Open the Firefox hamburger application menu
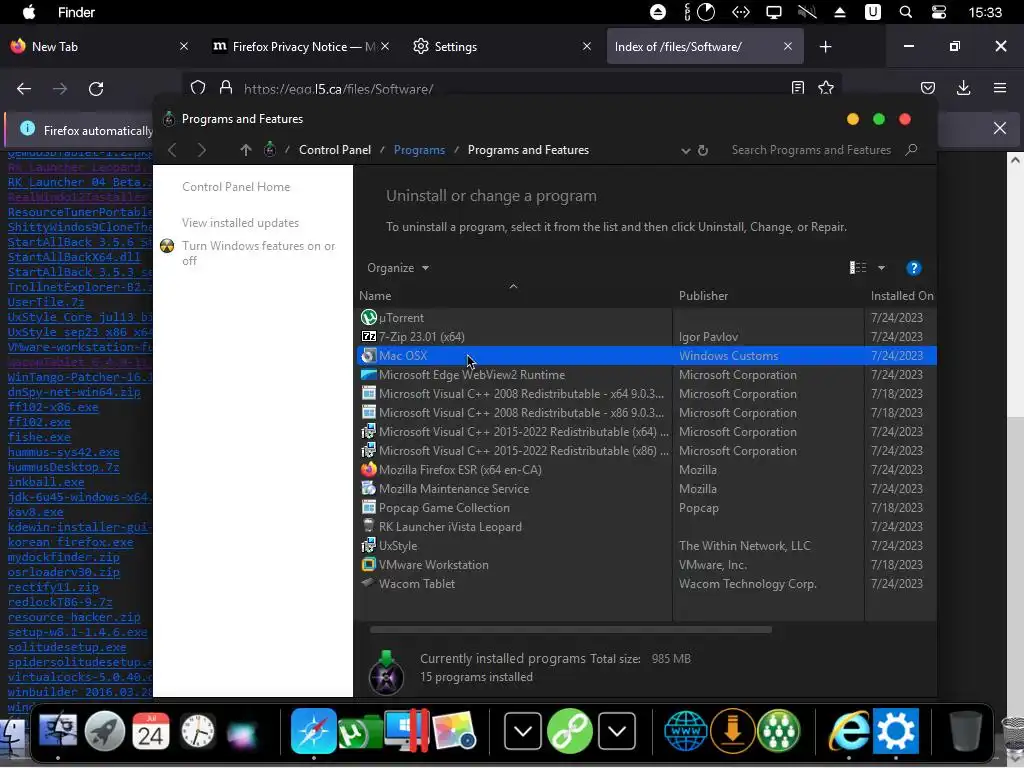The height and width of the screenshot is (768, 1024). tap(1000, 88)
